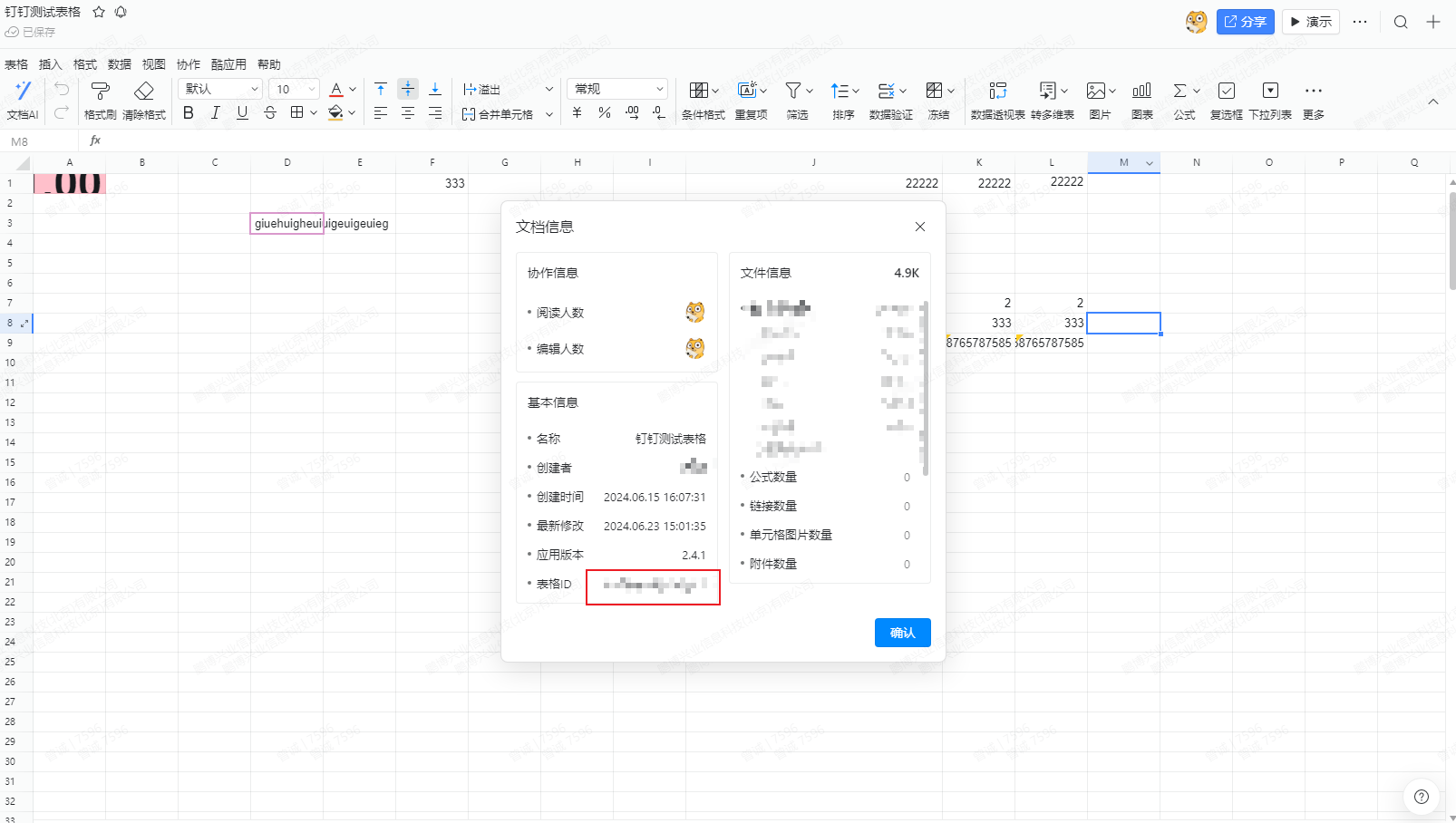Toggle bold formatting
Screen dimensions: 1456x823
tap(189, 112)
